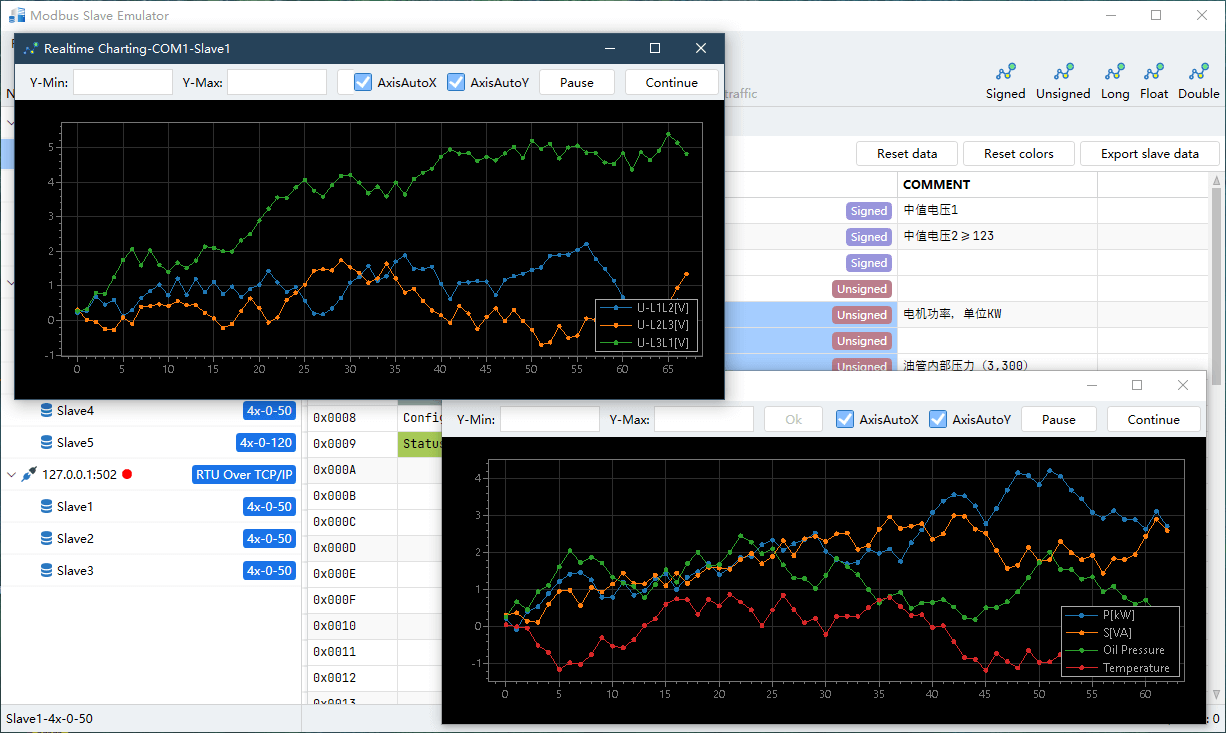Click the database icon next to Slave5

(46, 443)
